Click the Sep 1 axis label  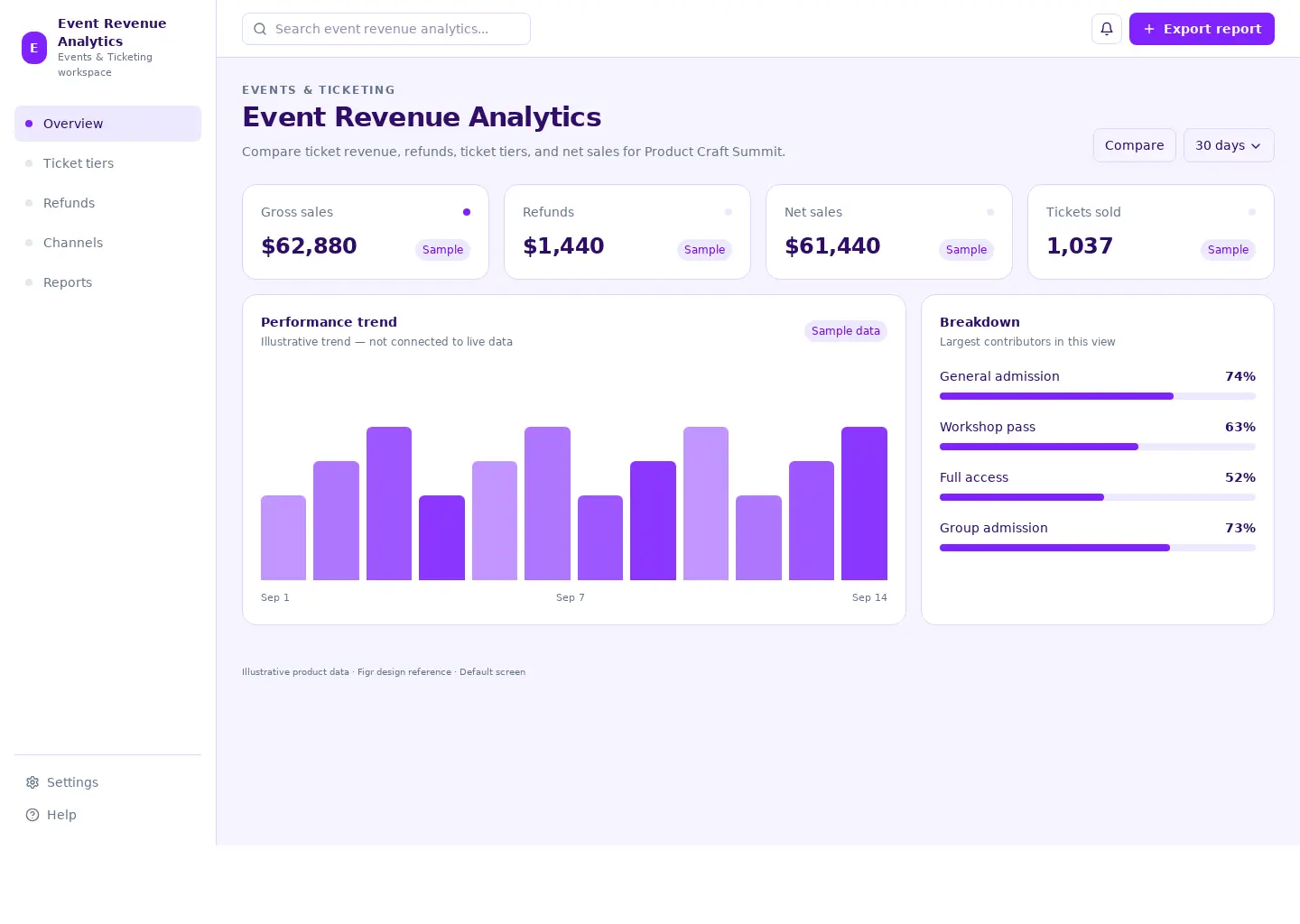(275, 597)
